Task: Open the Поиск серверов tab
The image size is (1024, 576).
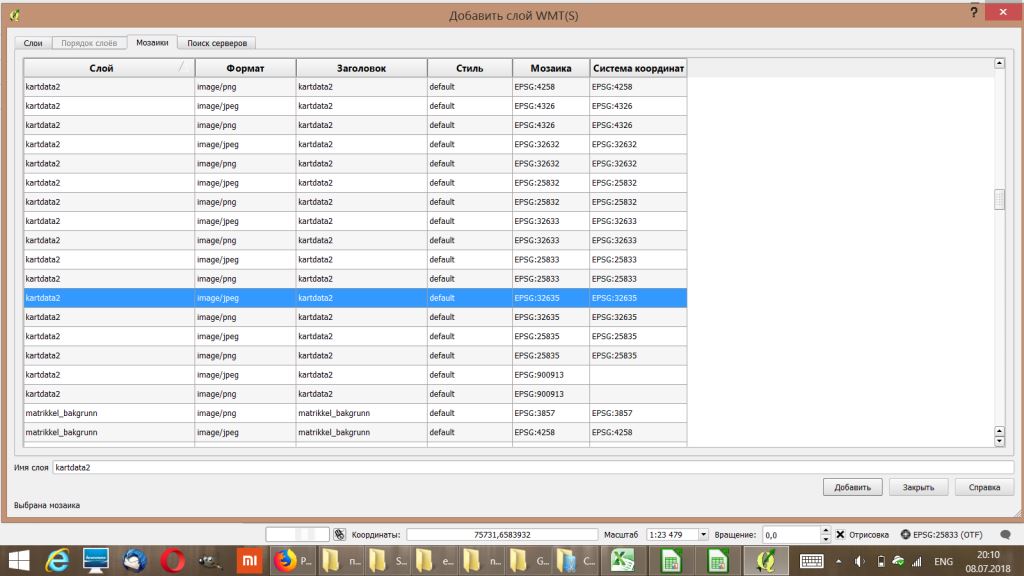Action: pos(214,43)
